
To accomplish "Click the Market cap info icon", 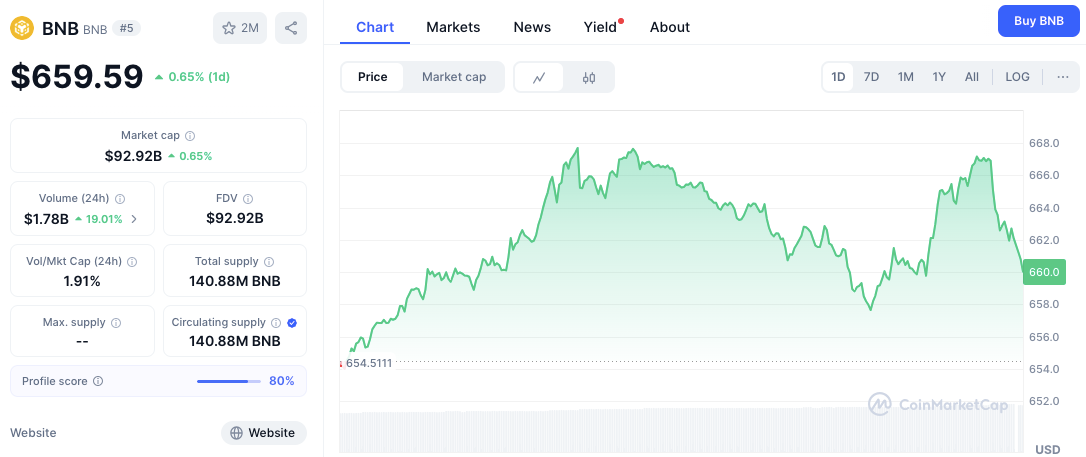I will [190, 135].
